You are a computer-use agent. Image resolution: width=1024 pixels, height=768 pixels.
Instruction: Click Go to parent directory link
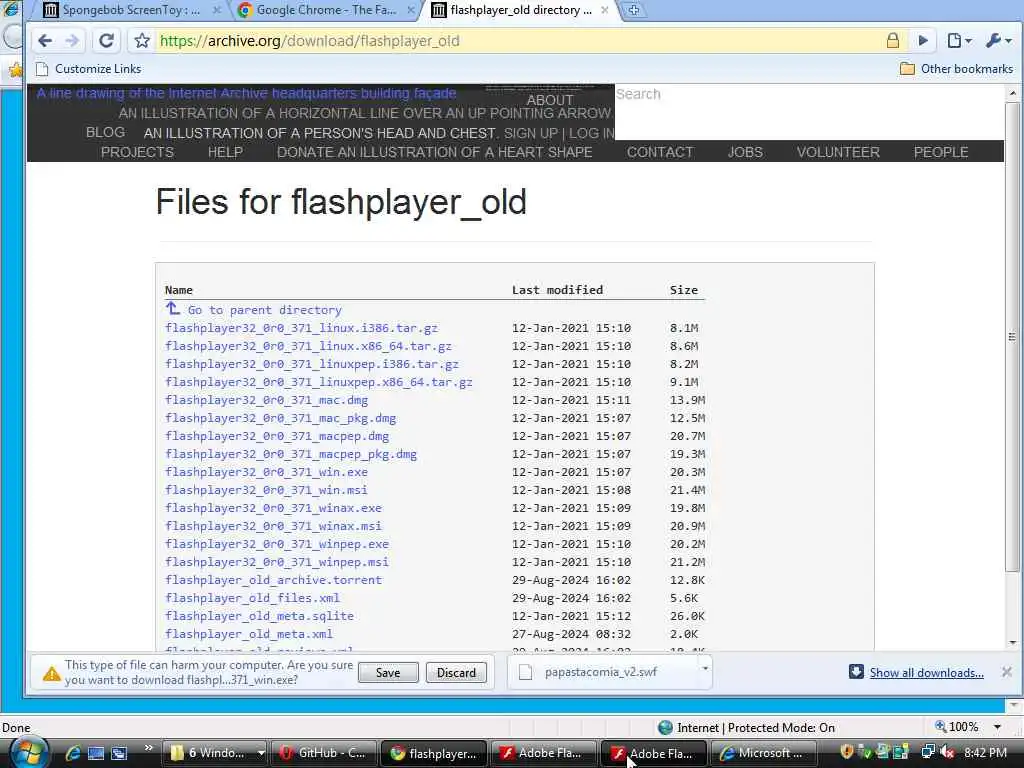(264, 310)
